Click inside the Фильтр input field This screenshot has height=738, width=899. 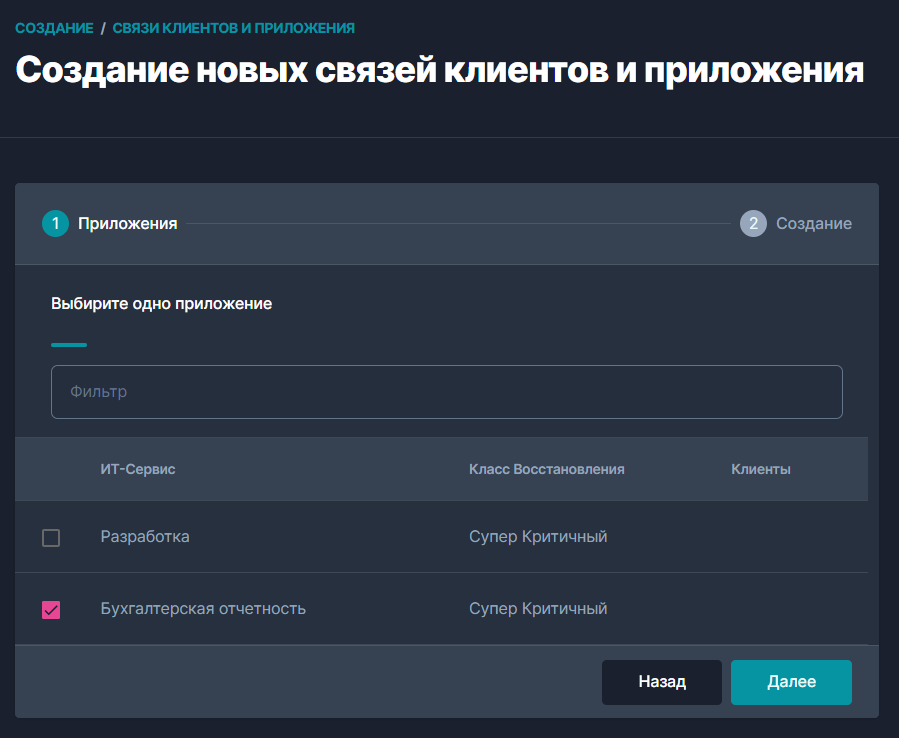pyautogui.click(x=446, y=391)
